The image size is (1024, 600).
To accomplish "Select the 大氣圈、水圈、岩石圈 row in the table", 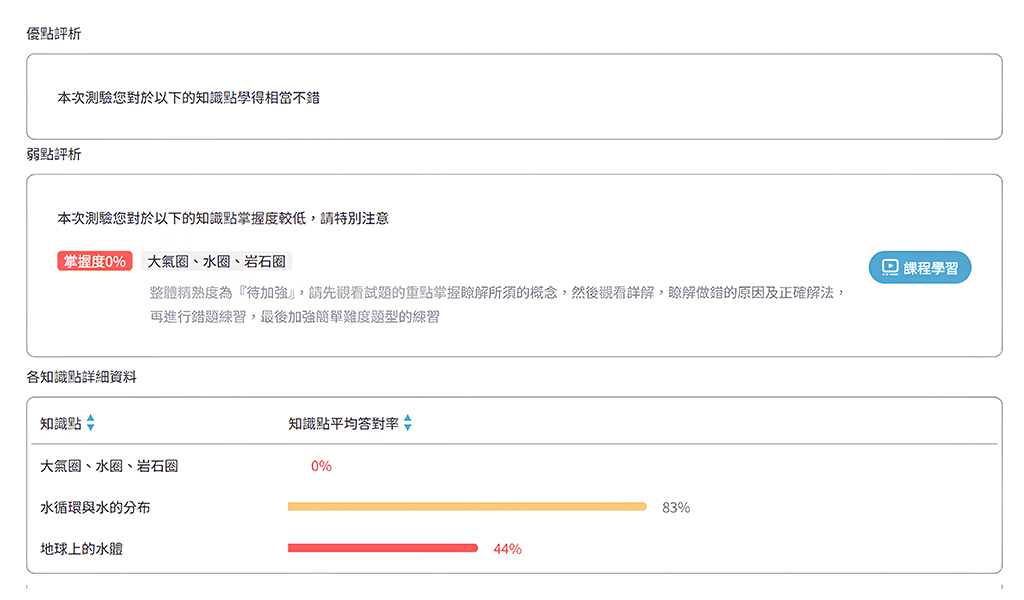I will coord(109,466).
